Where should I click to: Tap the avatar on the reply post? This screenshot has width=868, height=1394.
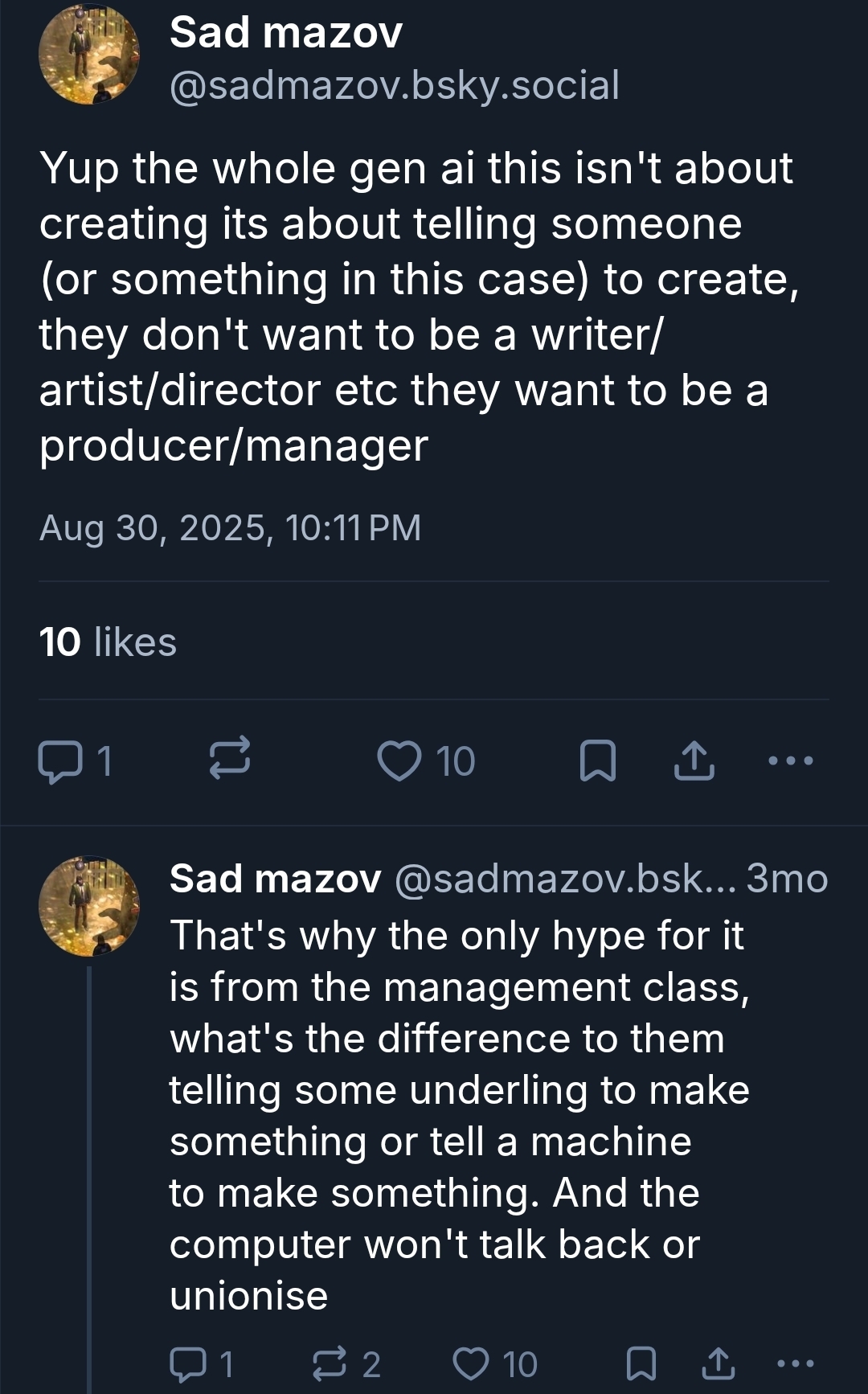pyautogui.click(x=89, y=906)
